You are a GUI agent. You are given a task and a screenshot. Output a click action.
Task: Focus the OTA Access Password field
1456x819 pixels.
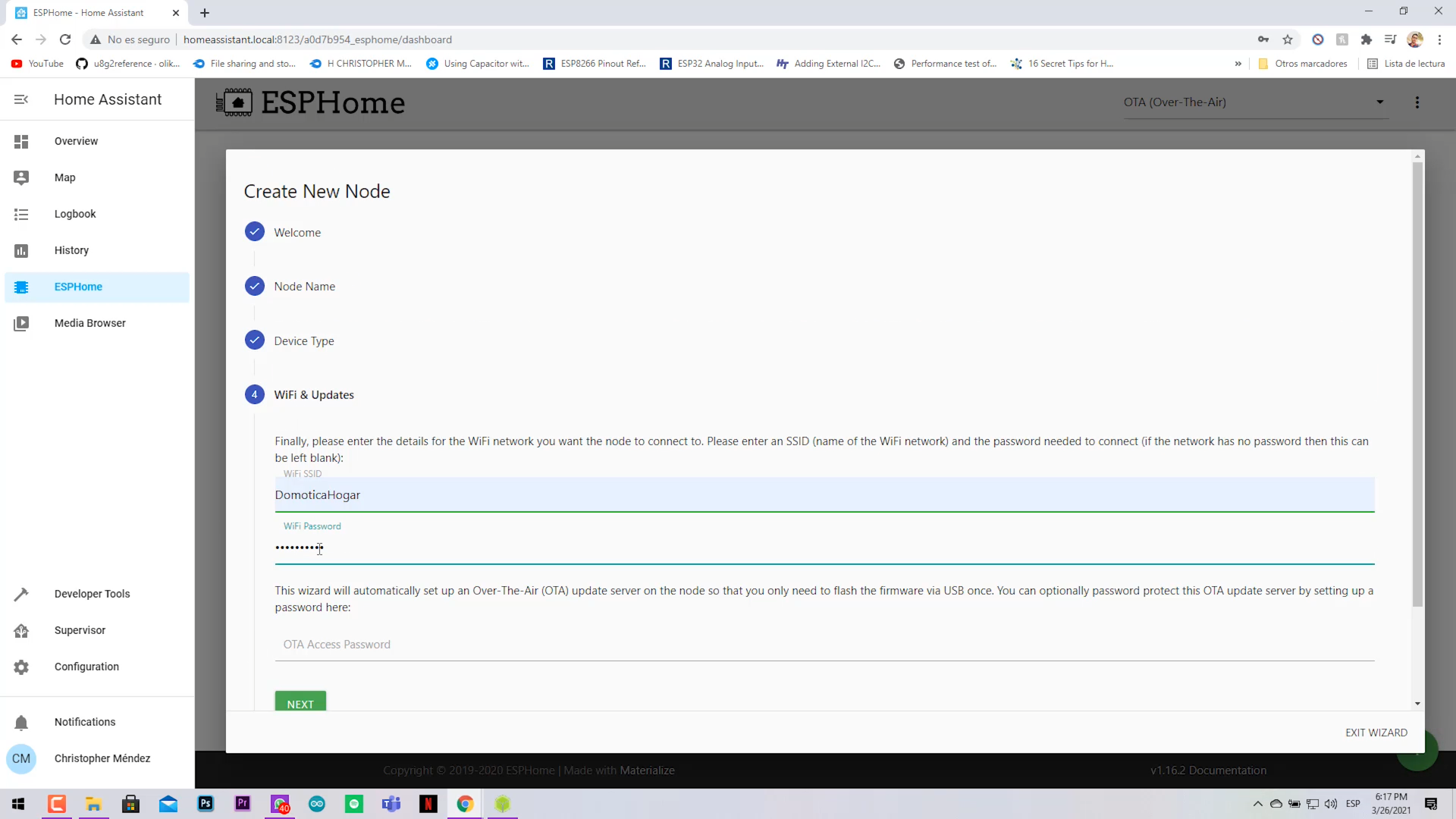(x=824, y=645)
